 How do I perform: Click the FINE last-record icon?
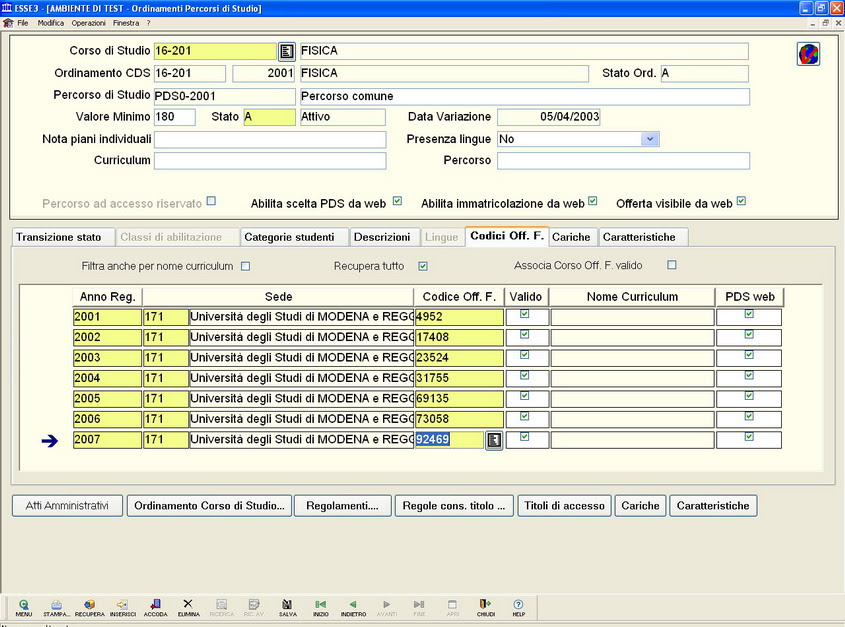click(x=419, y=608)
